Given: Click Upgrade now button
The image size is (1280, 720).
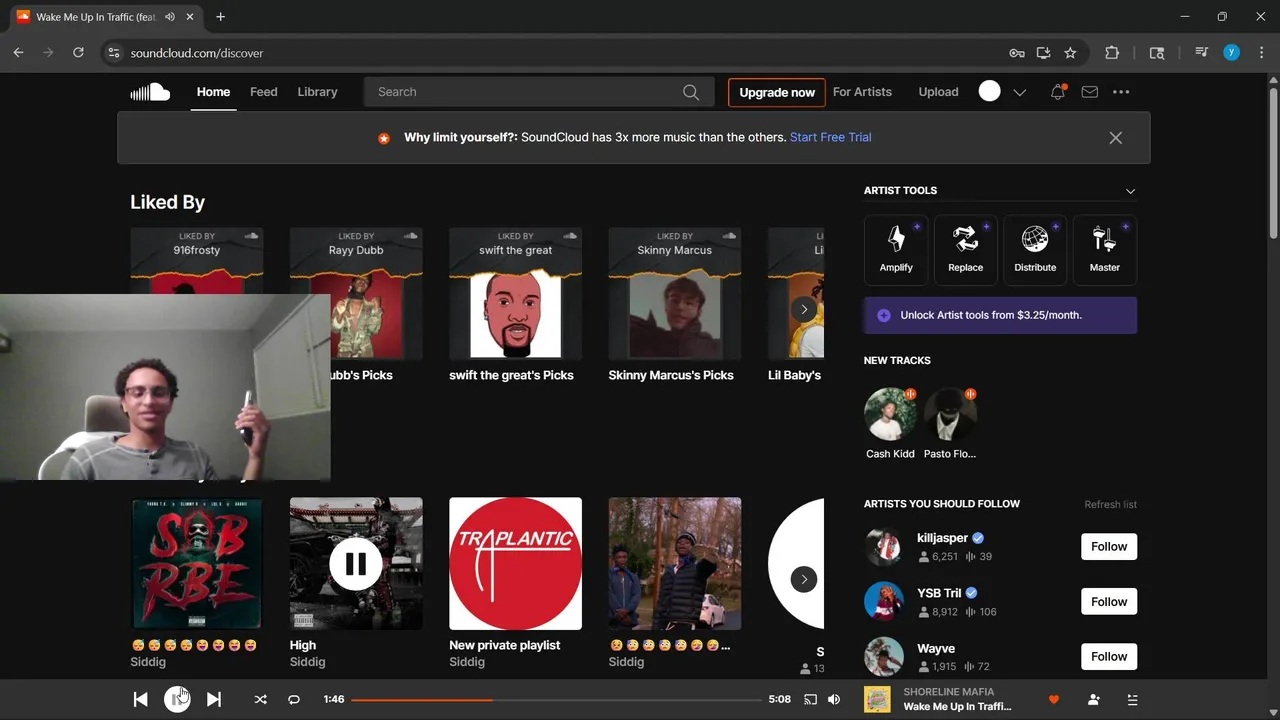Looking at the screenshot, I should point(777,92).
